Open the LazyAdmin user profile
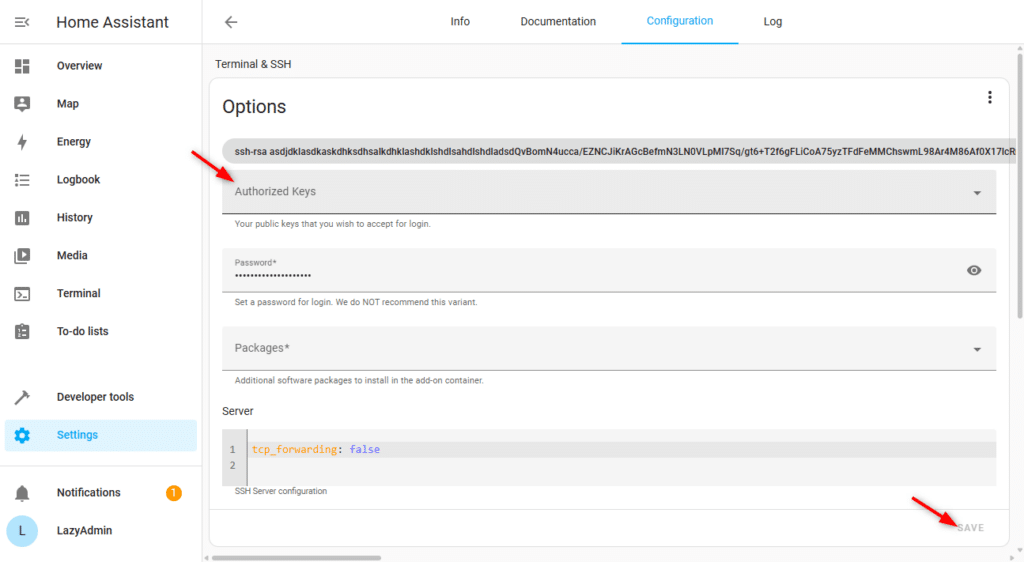The image size is (1024, 562). click(x=22, y=531)
